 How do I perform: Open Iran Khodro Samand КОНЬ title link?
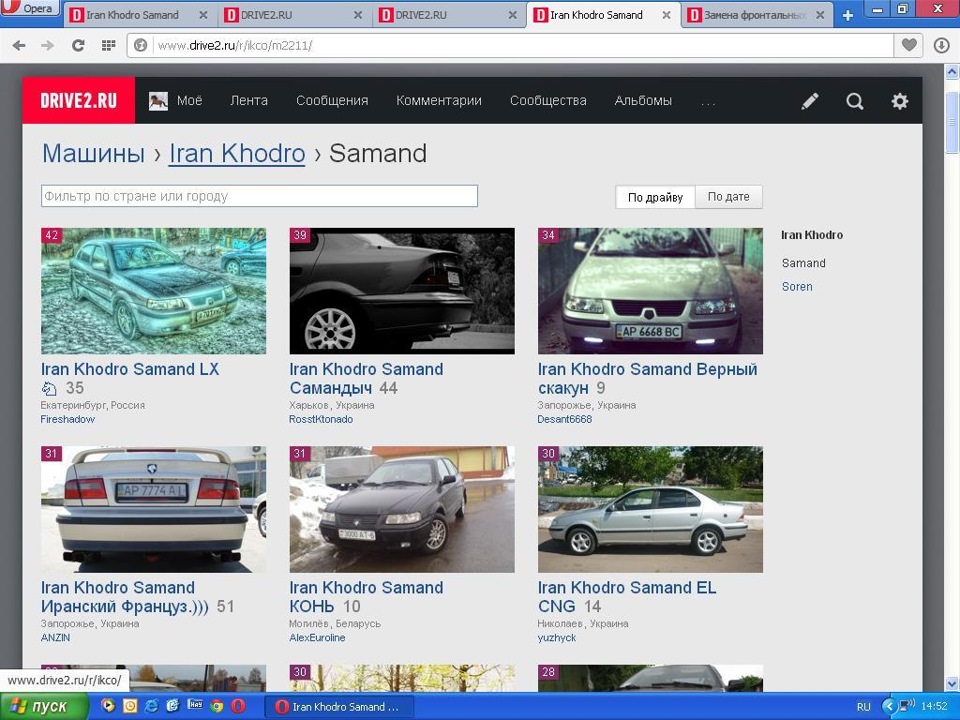click(366, 597)
